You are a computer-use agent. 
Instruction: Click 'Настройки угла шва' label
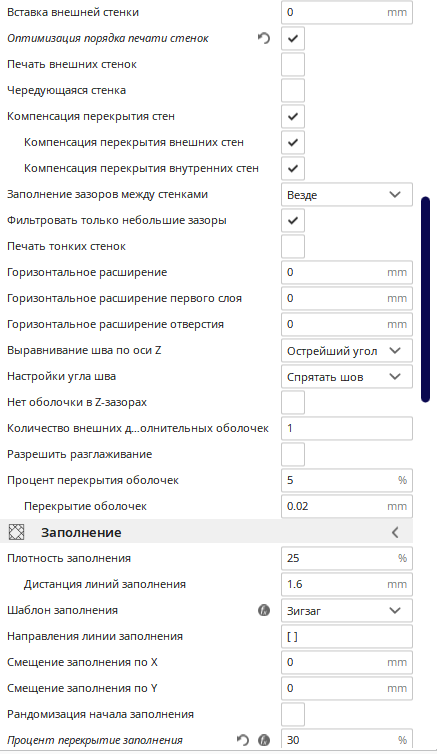click(x=61, y=376)
